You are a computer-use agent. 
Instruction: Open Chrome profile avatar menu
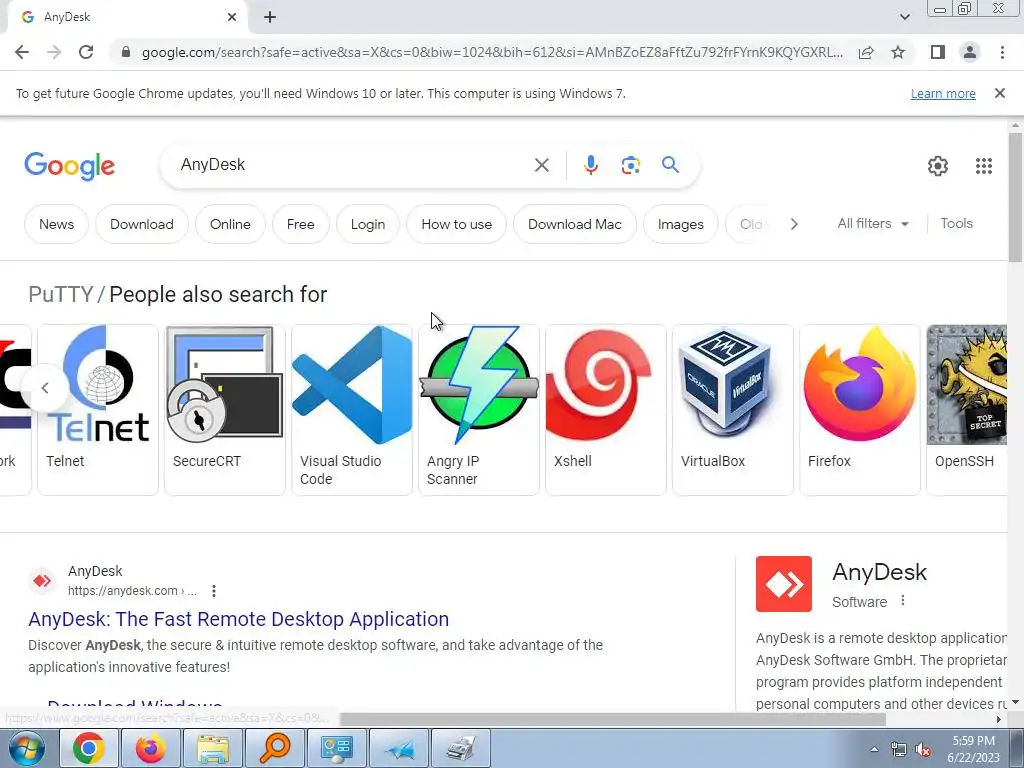click(x=970, y=52)
